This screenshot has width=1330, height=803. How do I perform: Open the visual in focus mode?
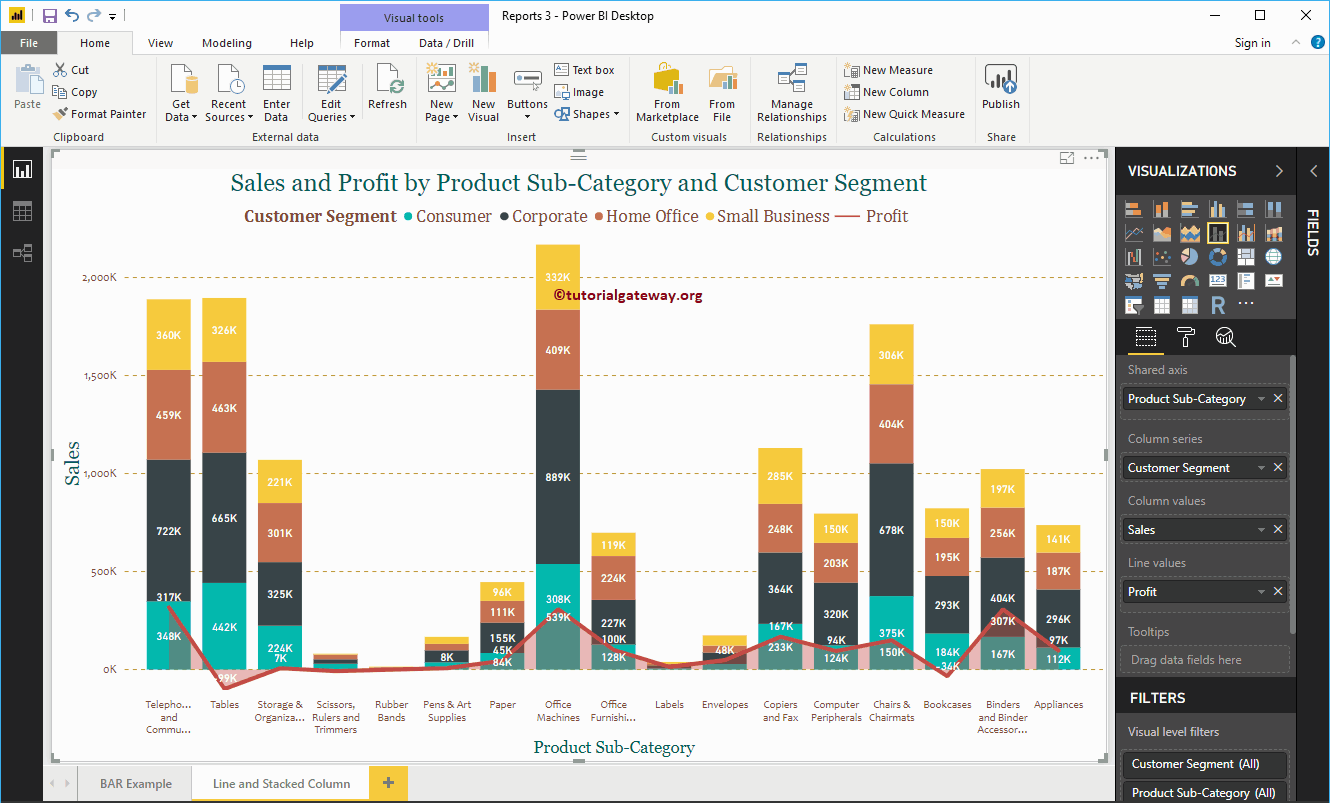pos(1068,157)
